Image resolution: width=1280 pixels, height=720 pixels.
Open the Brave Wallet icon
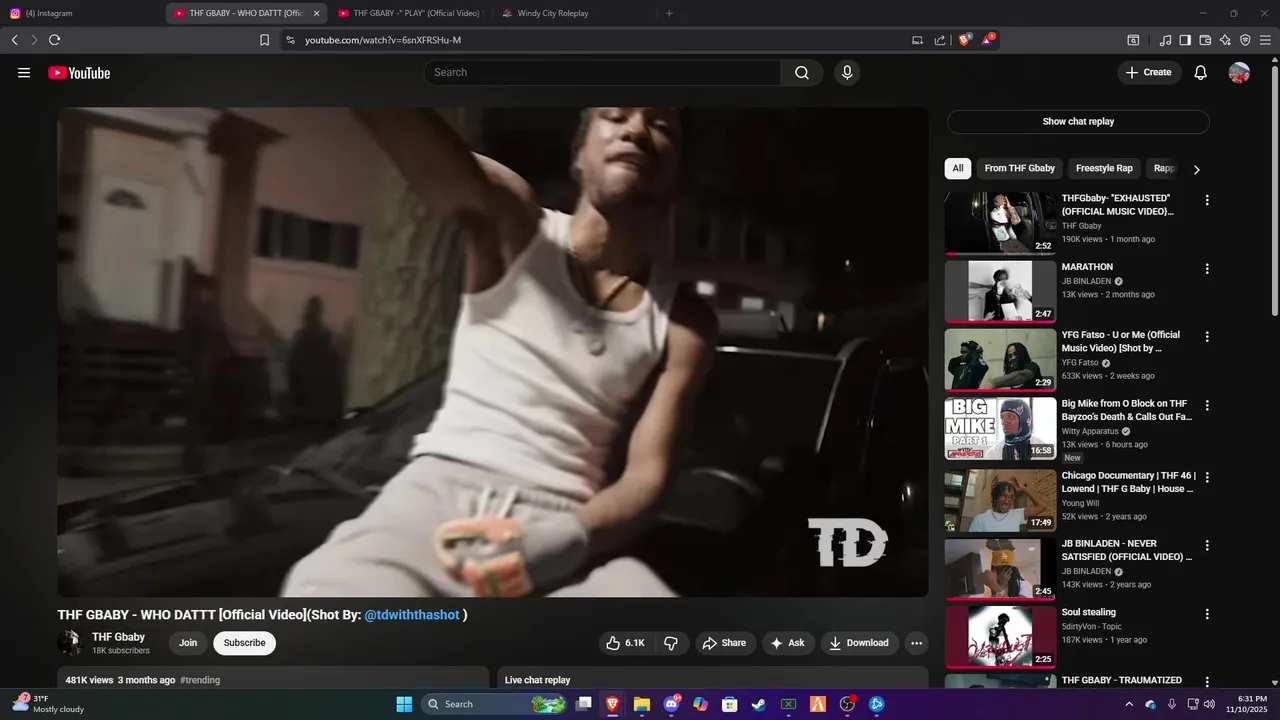tap(1205, 40)
